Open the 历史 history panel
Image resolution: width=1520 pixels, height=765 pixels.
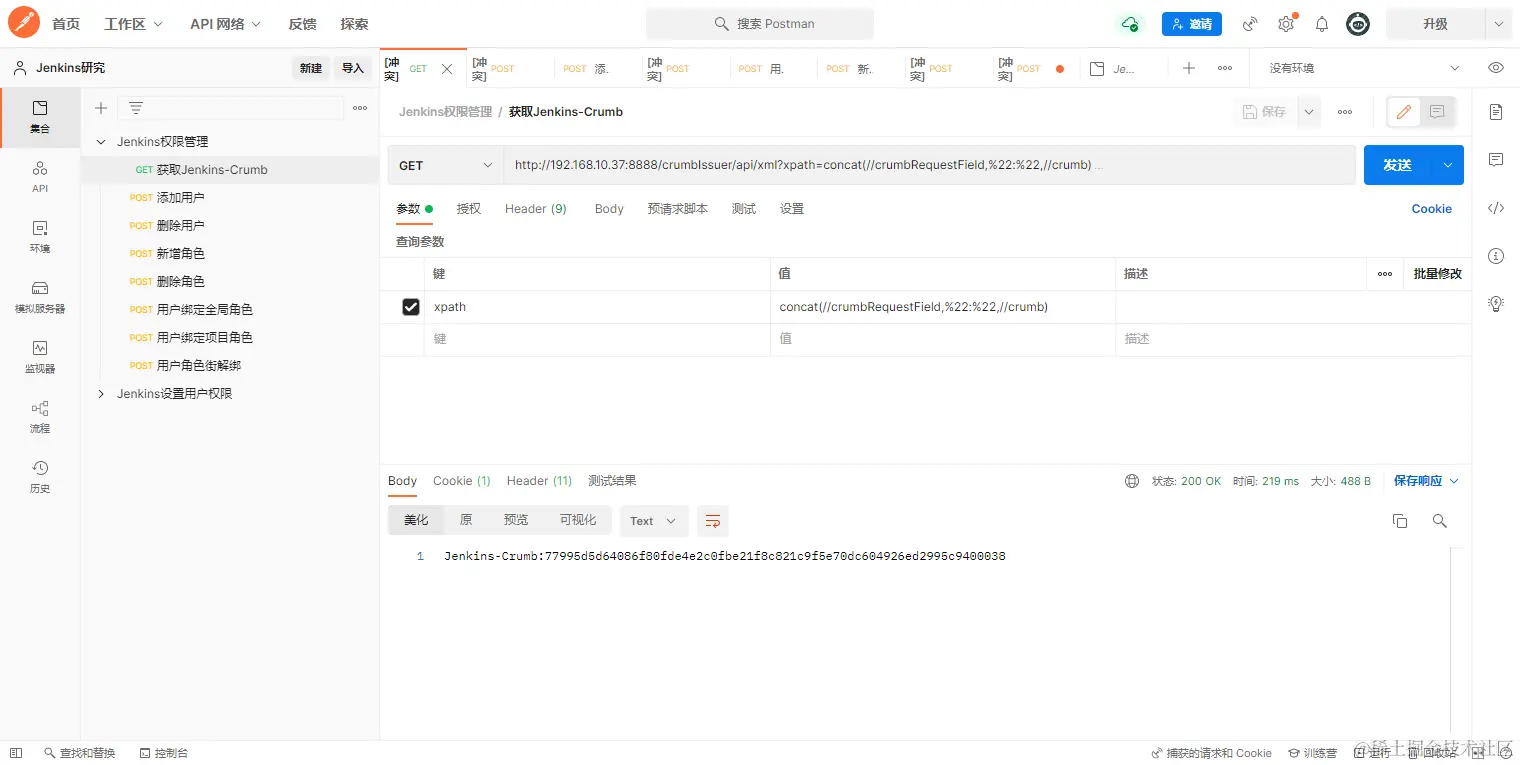(x=40, y=477)
